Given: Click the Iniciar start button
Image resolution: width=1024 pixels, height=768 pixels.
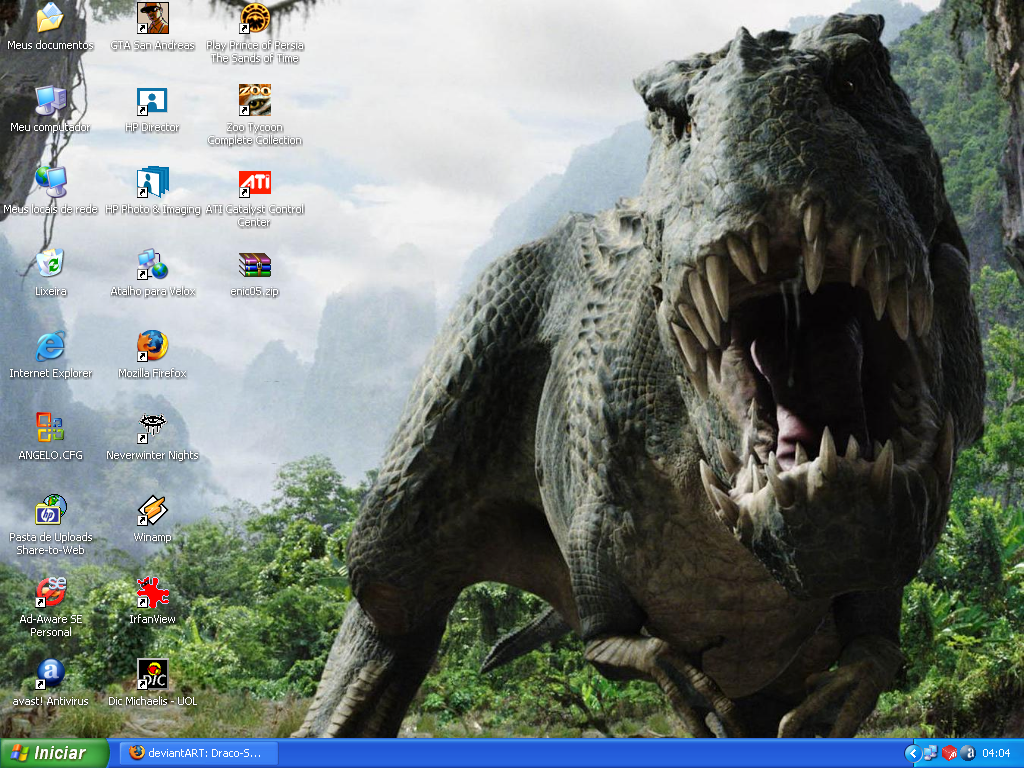Looking at the screenshot, I should point(54,753).
